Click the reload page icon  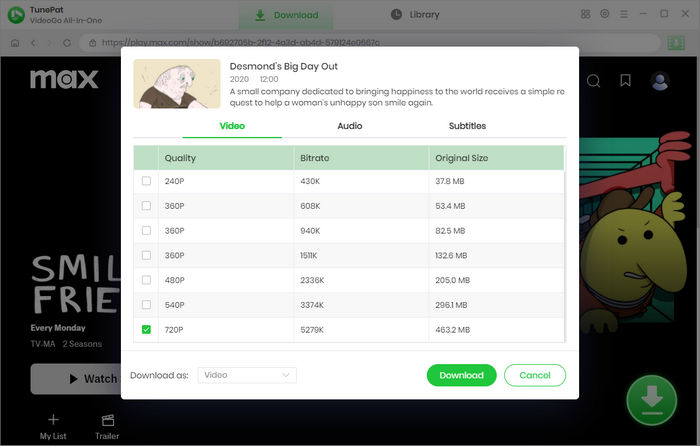coord(70,44)
